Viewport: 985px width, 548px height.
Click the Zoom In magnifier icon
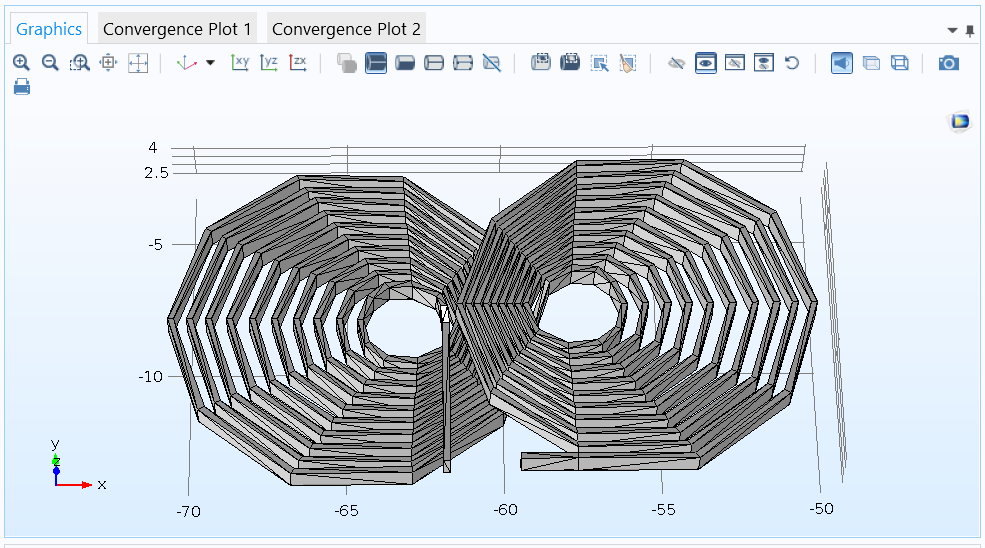point(21,63)
